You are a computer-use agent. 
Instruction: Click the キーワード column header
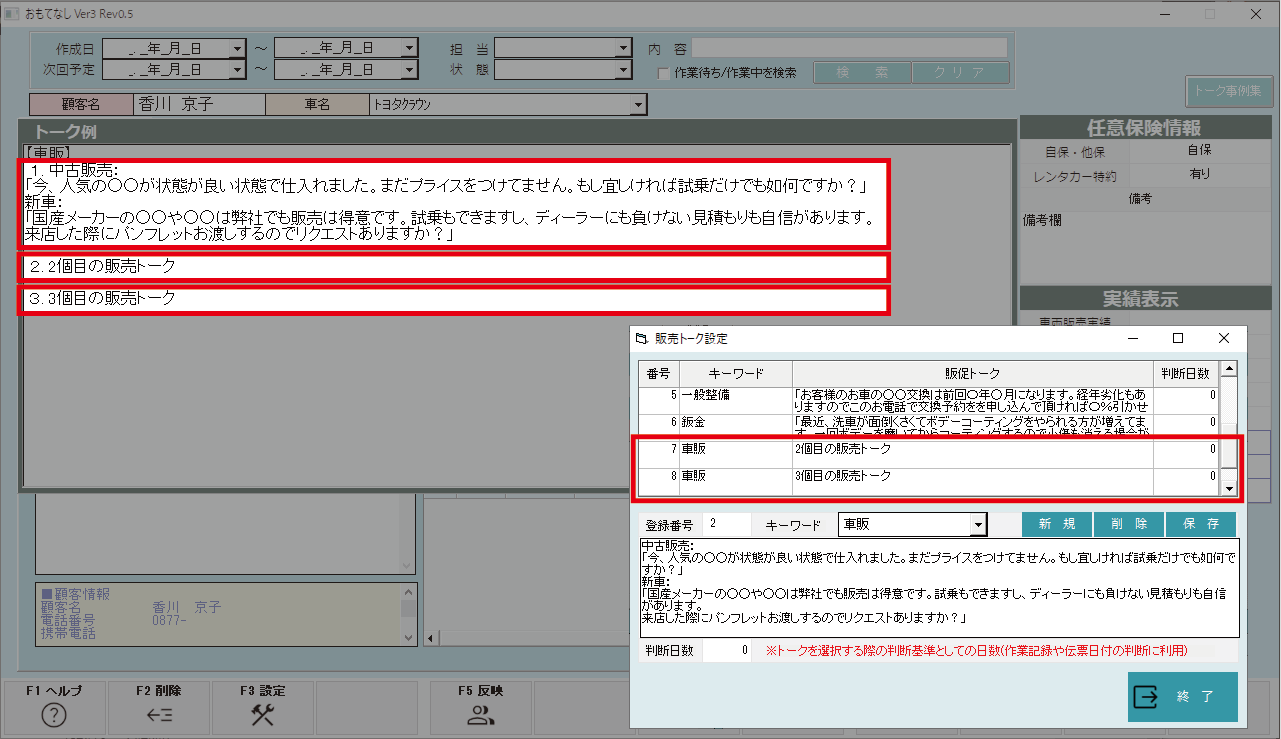pos(736,374)
